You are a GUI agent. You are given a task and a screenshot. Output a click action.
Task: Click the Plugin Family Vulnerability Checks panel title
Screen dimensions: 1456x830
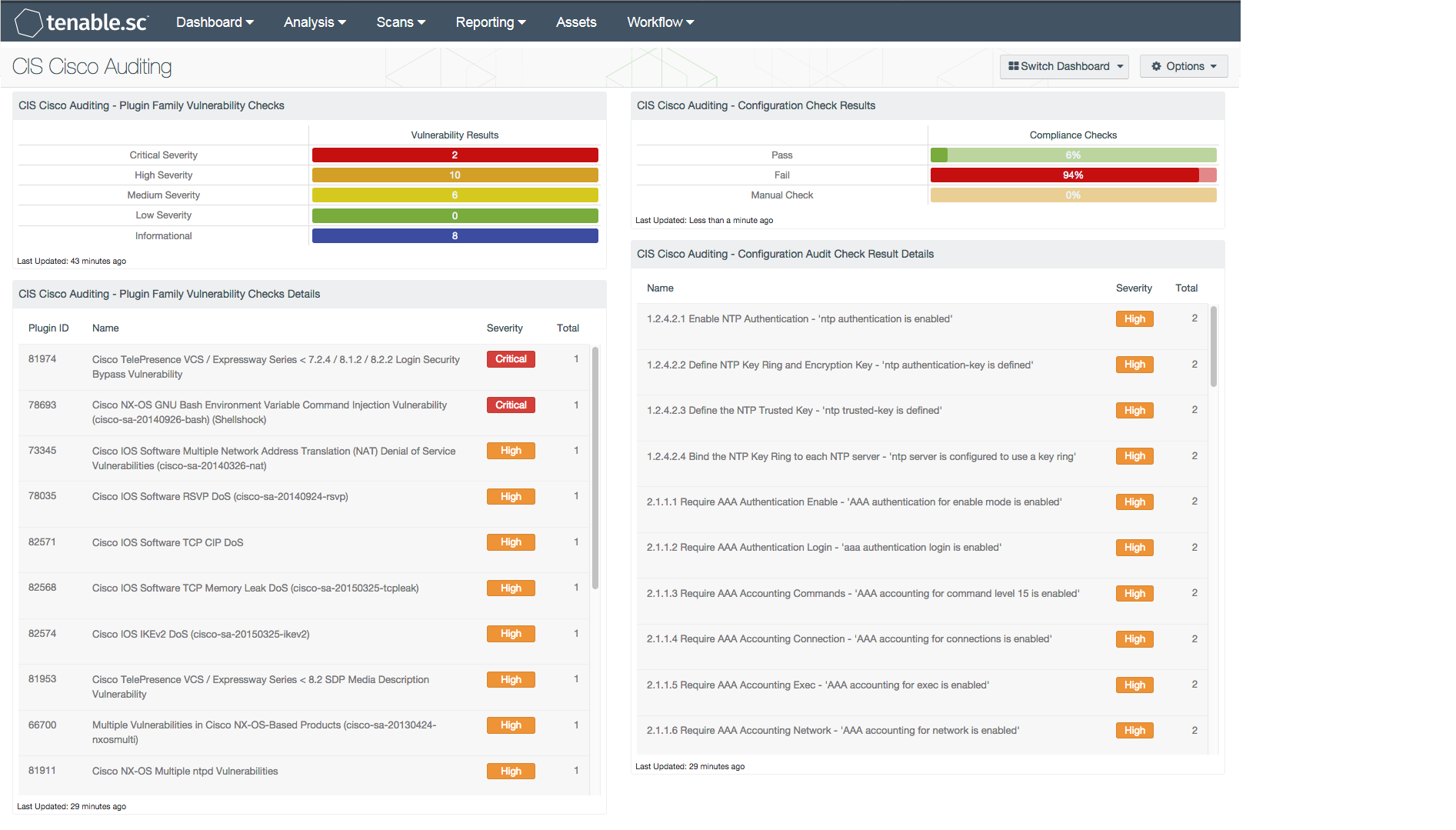tap(152, 105)
